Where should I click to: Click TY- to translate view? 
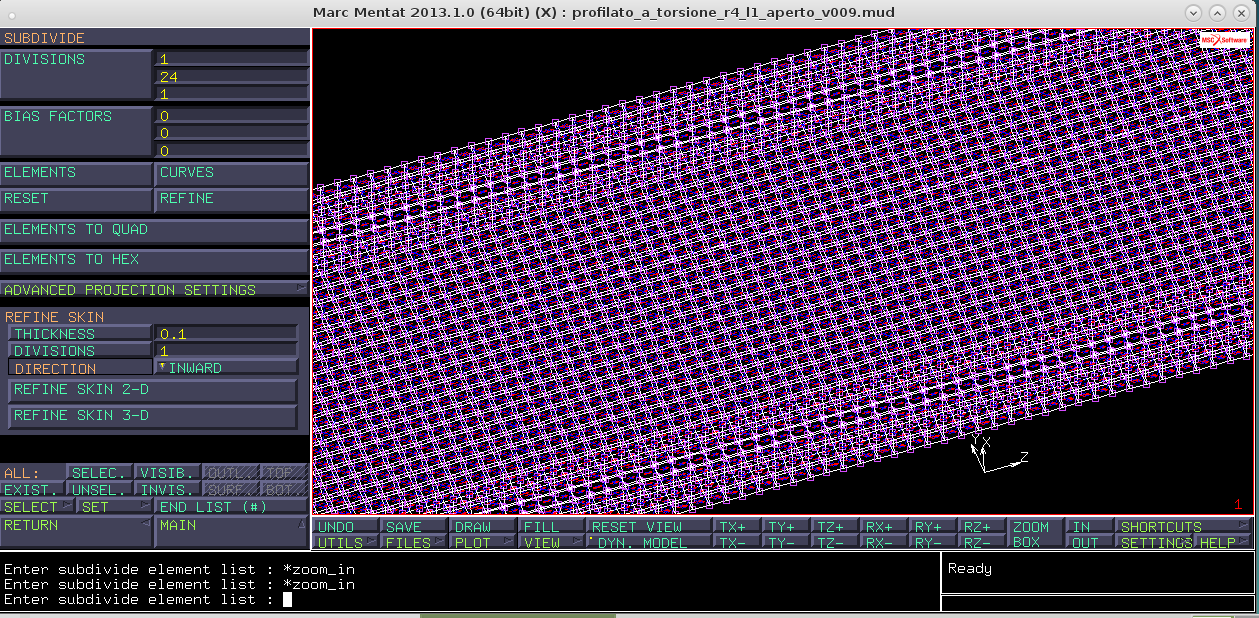tap(787, 542)
